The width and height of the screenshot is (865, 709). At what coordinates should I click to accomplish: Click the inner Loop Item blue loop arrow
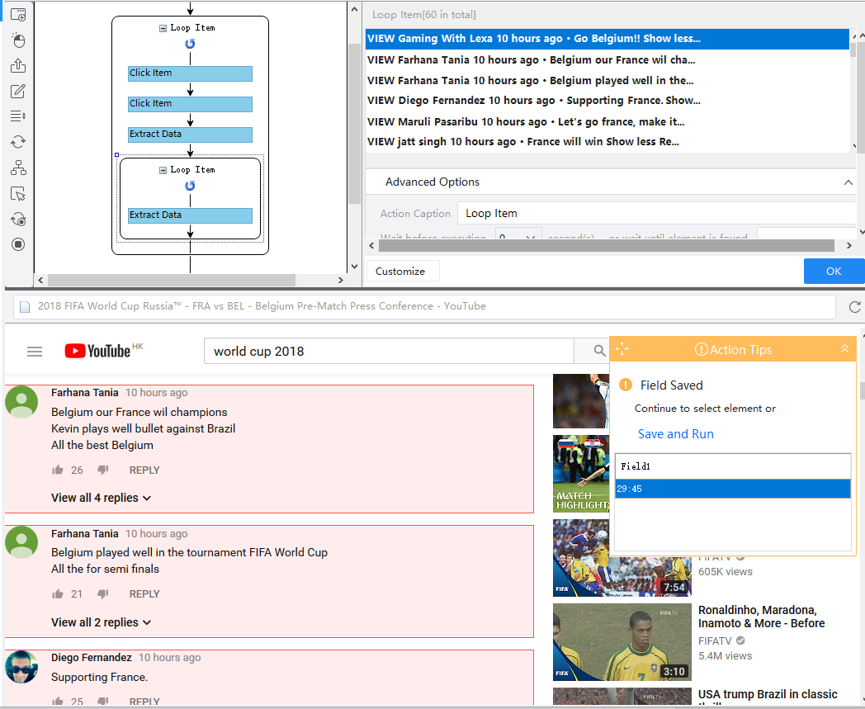(190, 186)
